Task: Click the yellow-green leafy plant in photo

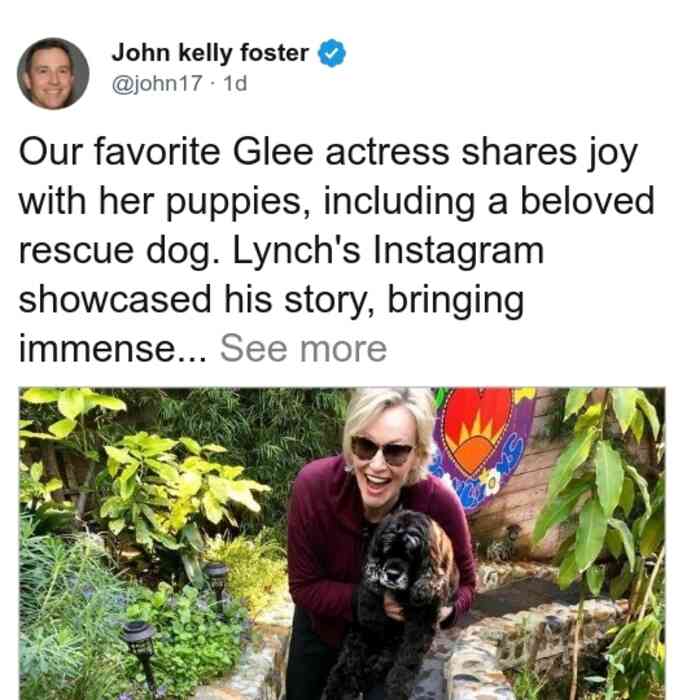Action: 179,482
